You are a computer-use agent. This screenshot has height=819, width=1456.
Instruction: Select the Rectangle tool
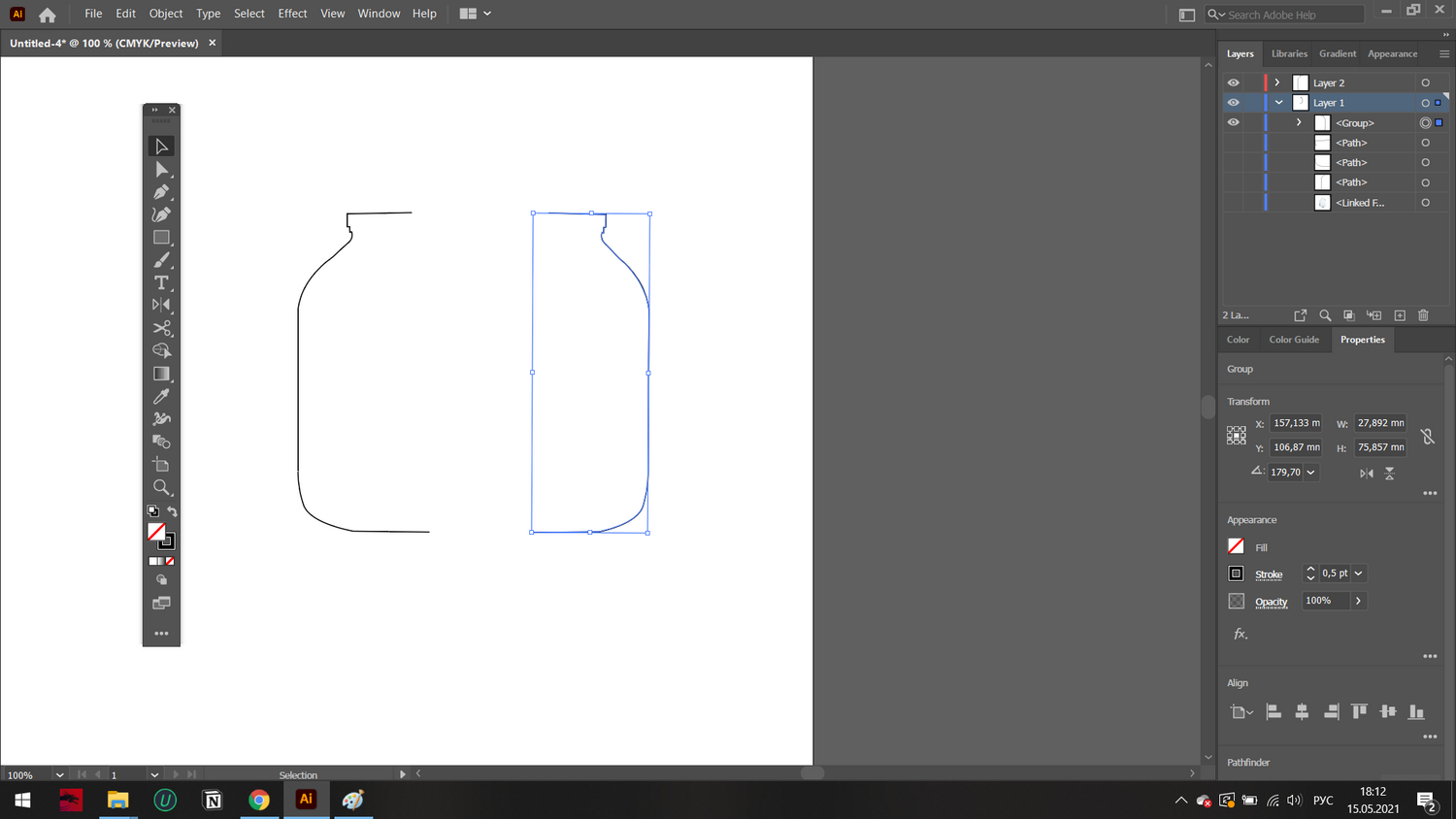coord(161,238)
